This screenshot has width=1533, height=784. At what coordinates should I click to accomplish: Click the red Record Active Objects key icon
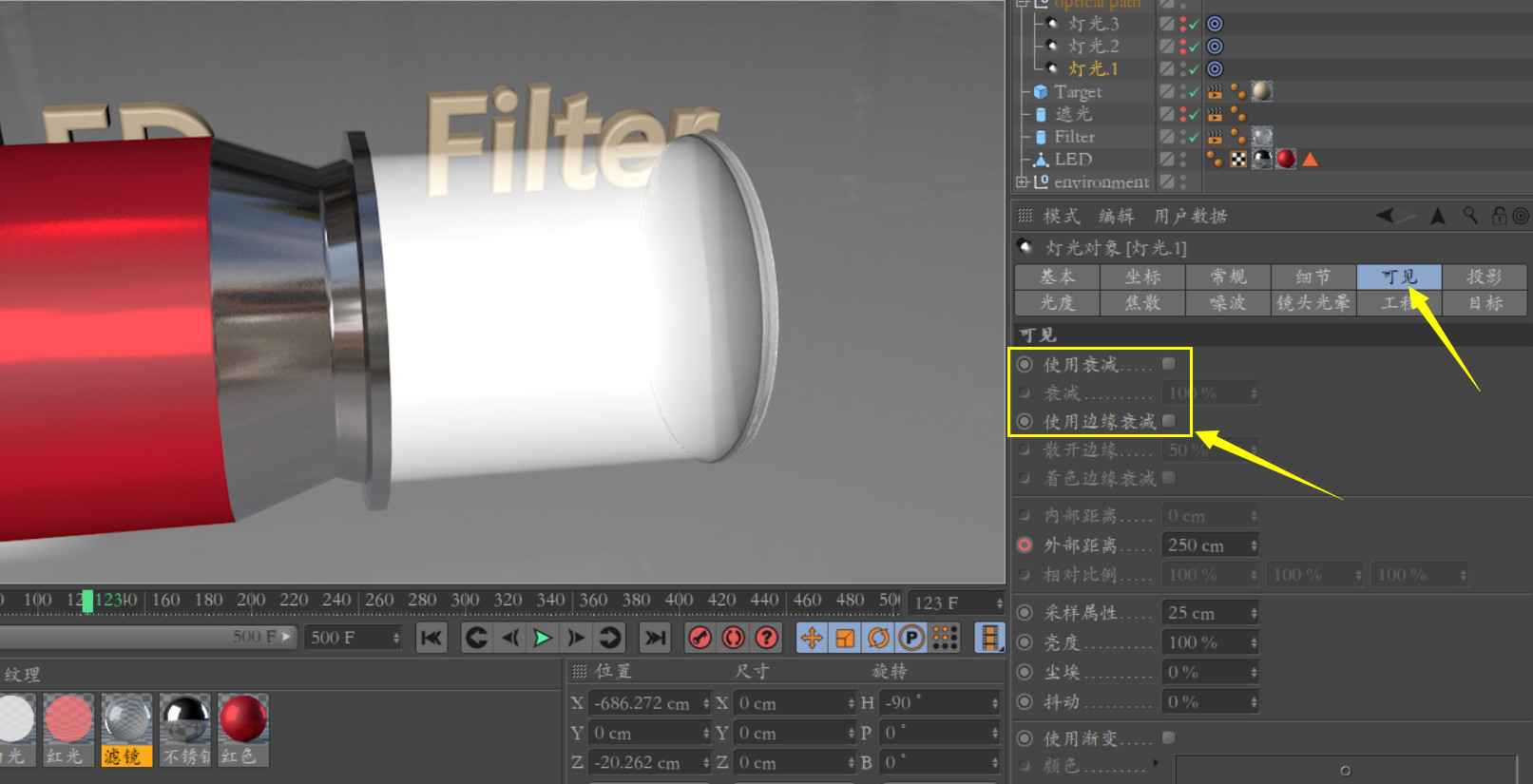(700, 638)
